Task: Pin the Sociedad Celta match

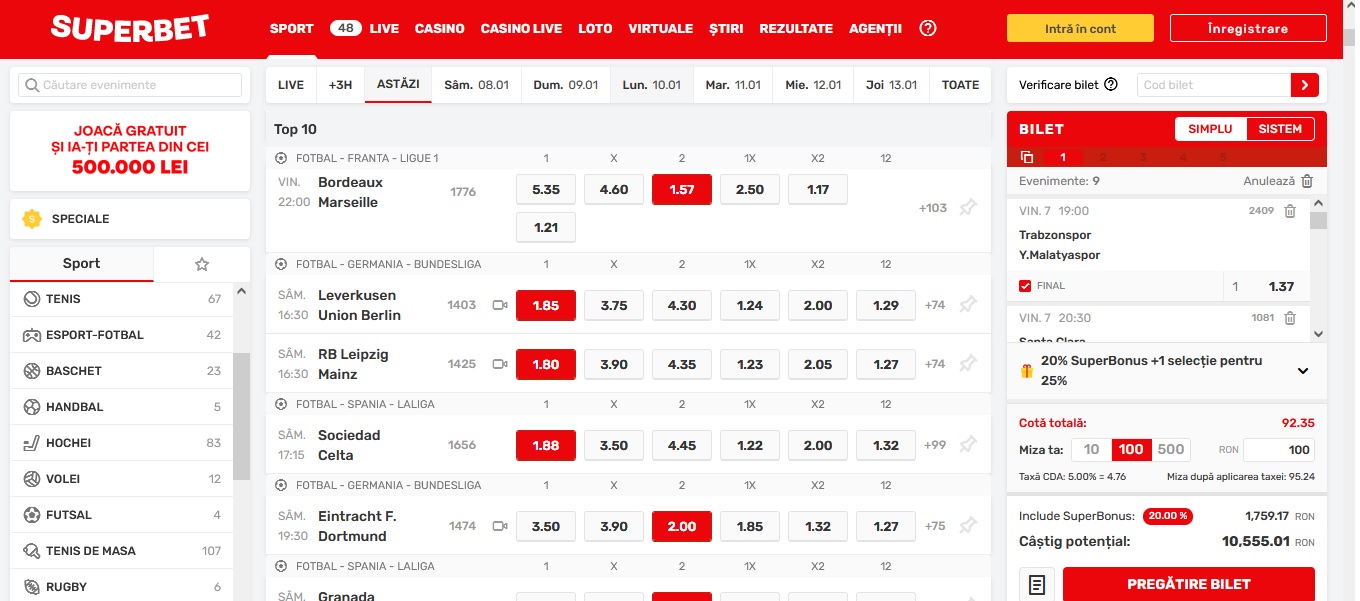Action: [x=967, y=445]
